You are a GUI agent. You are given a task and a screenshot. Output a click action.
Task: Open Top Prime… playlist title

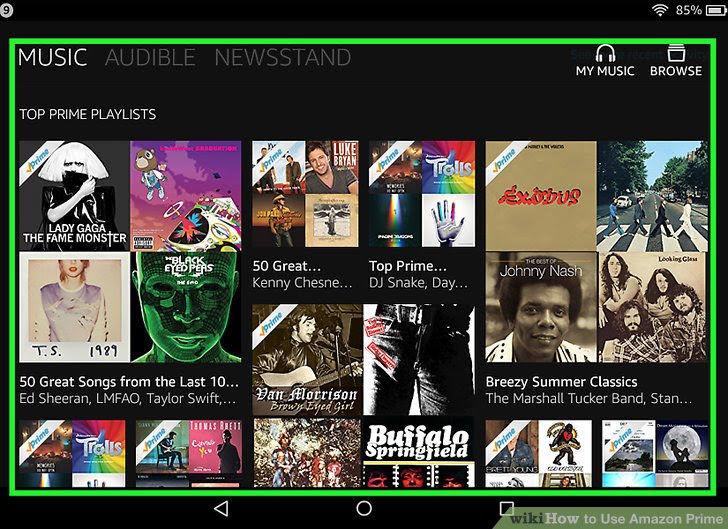[x=408, y=266]
